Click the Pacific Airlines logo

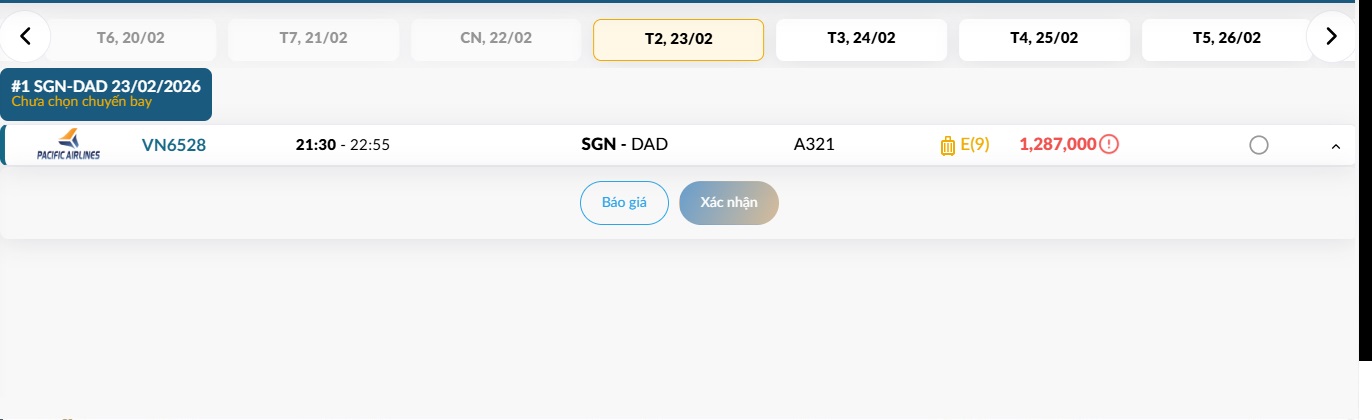(68, 145)
